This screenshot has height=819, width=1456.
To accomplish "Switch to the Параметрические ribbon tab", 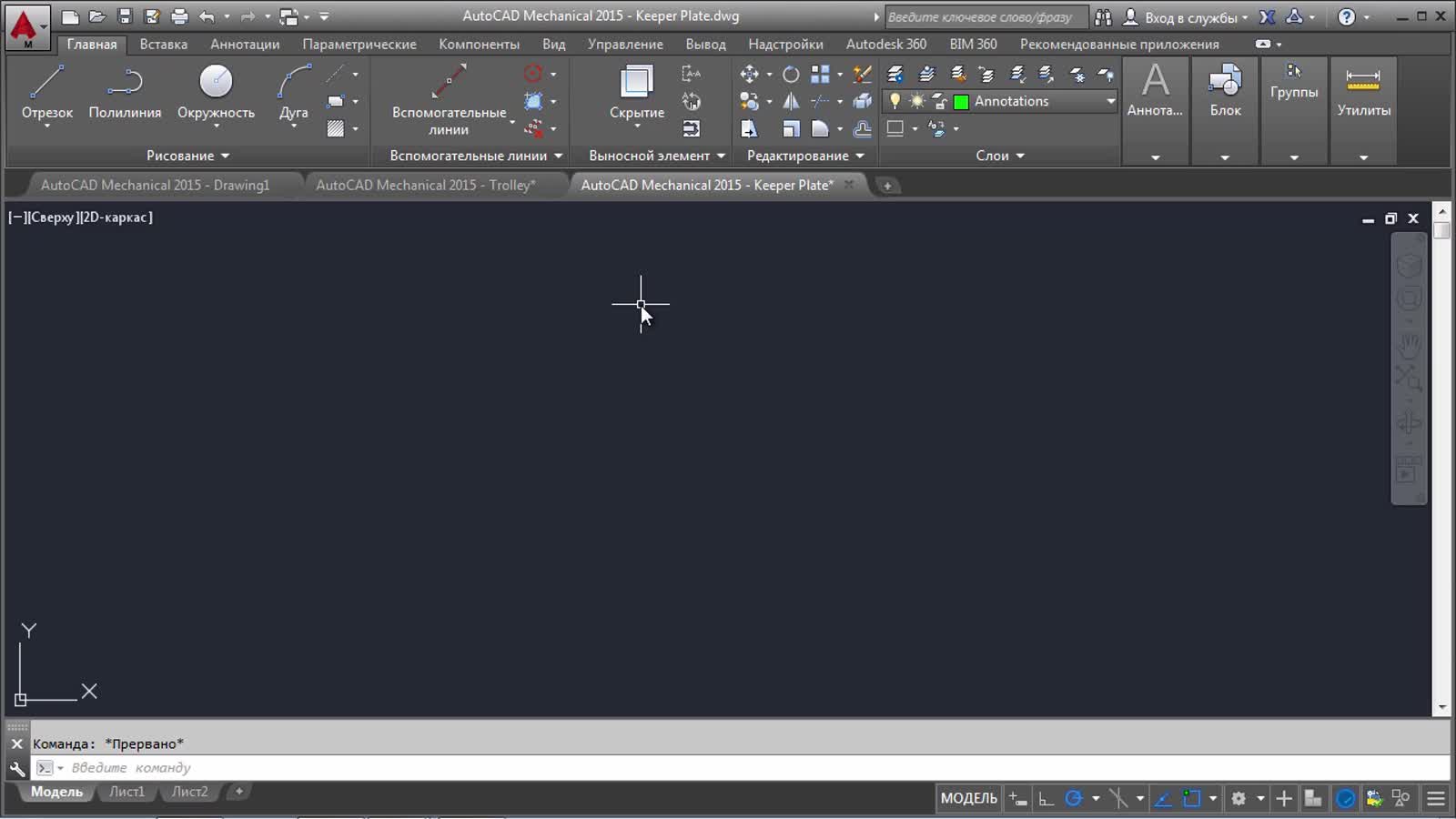I will point(359,44).
